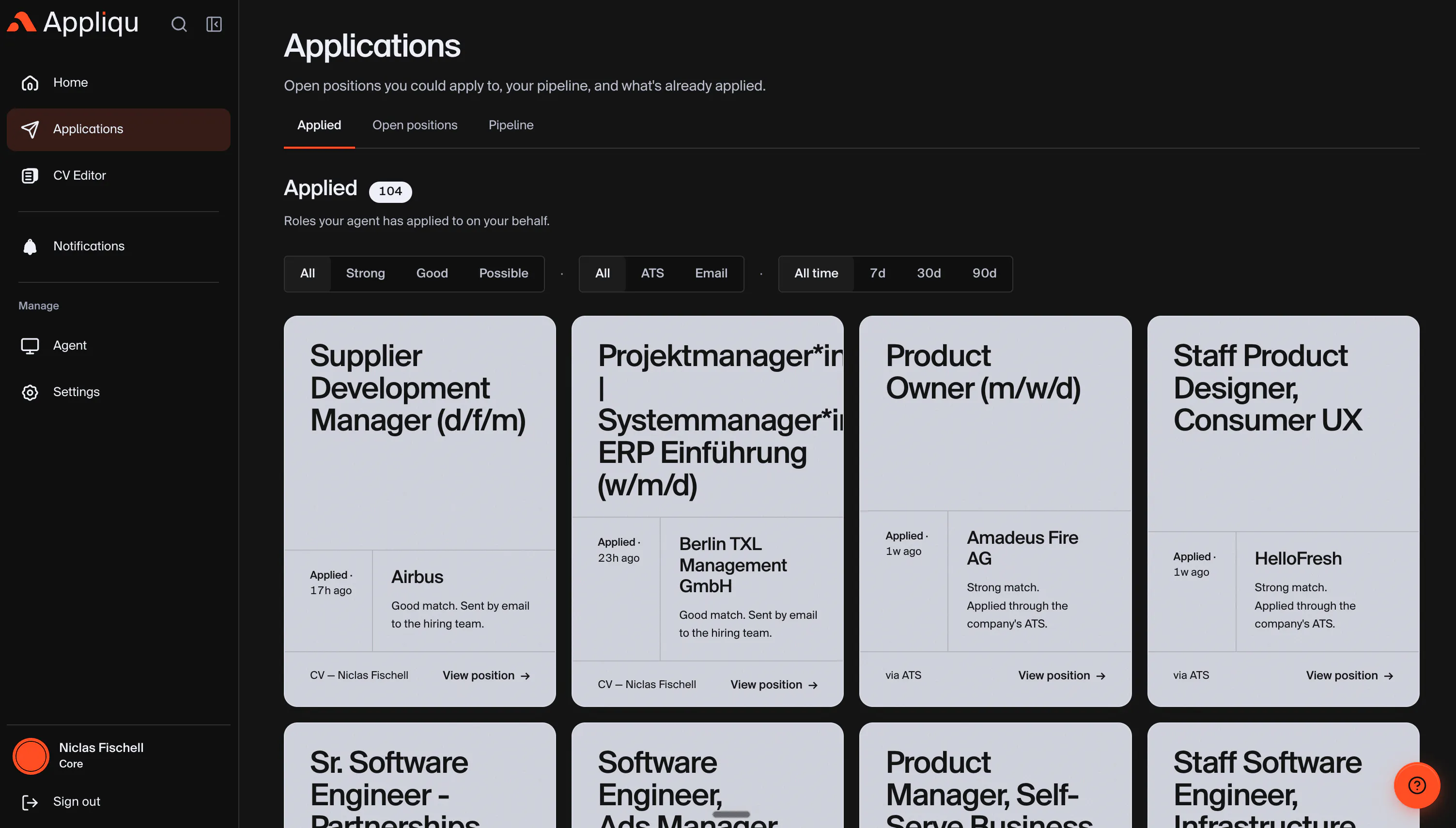Click Niclas Fischell profile name

point(101,748)
